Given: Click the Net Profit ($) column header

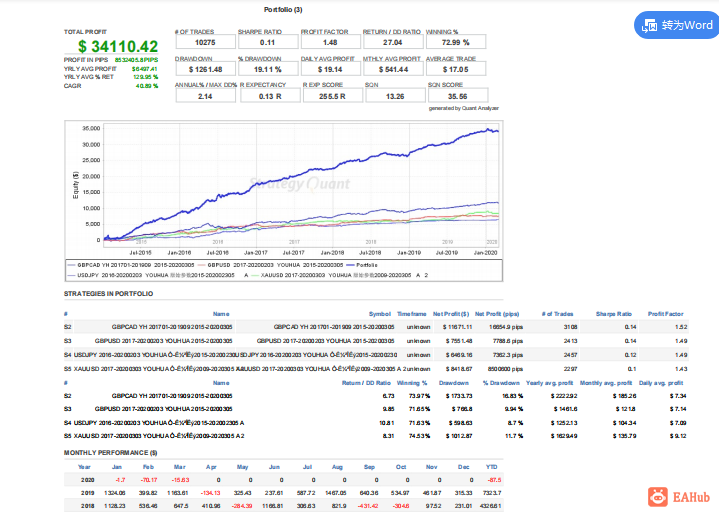Looking at the screenshot, I should [451, 314].
